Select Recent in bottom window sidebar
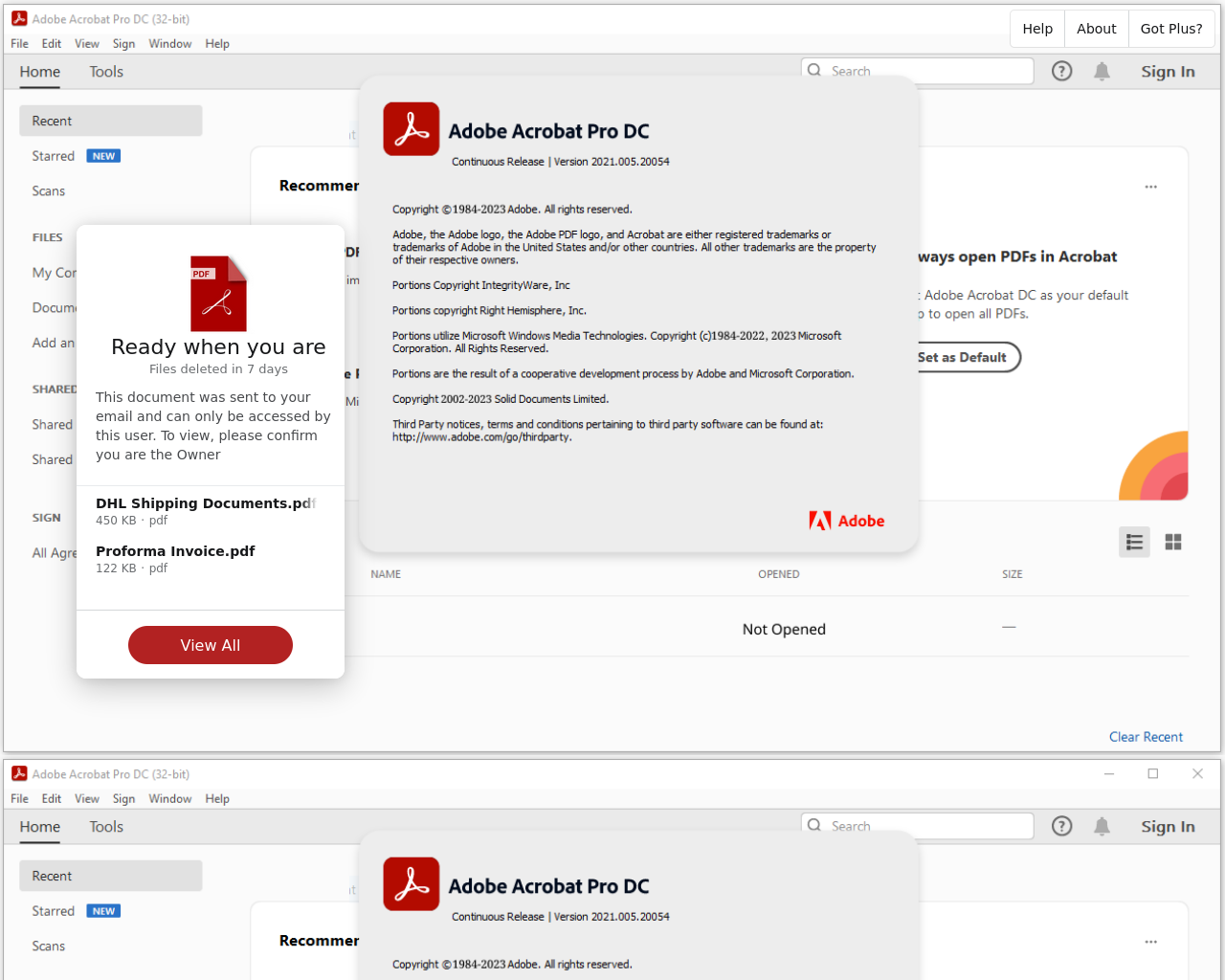The image size is (1225, 980). coord(111,876)
